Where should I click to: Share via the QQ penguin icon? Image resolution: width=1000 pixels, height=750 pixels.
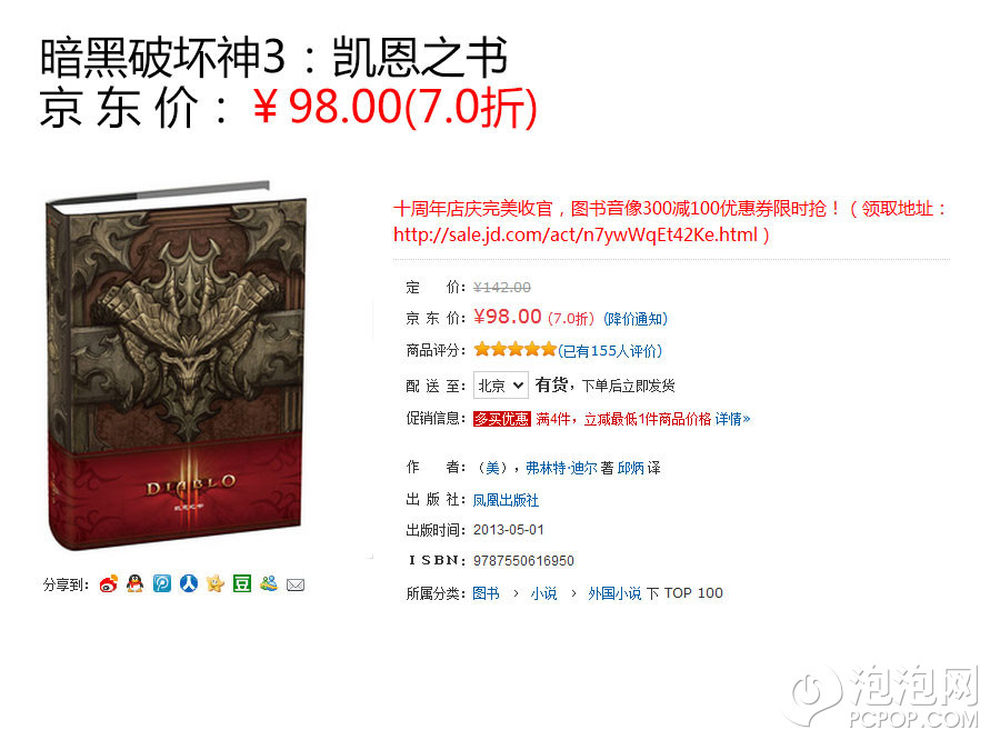pyautogui.click(x=135, y=583)
